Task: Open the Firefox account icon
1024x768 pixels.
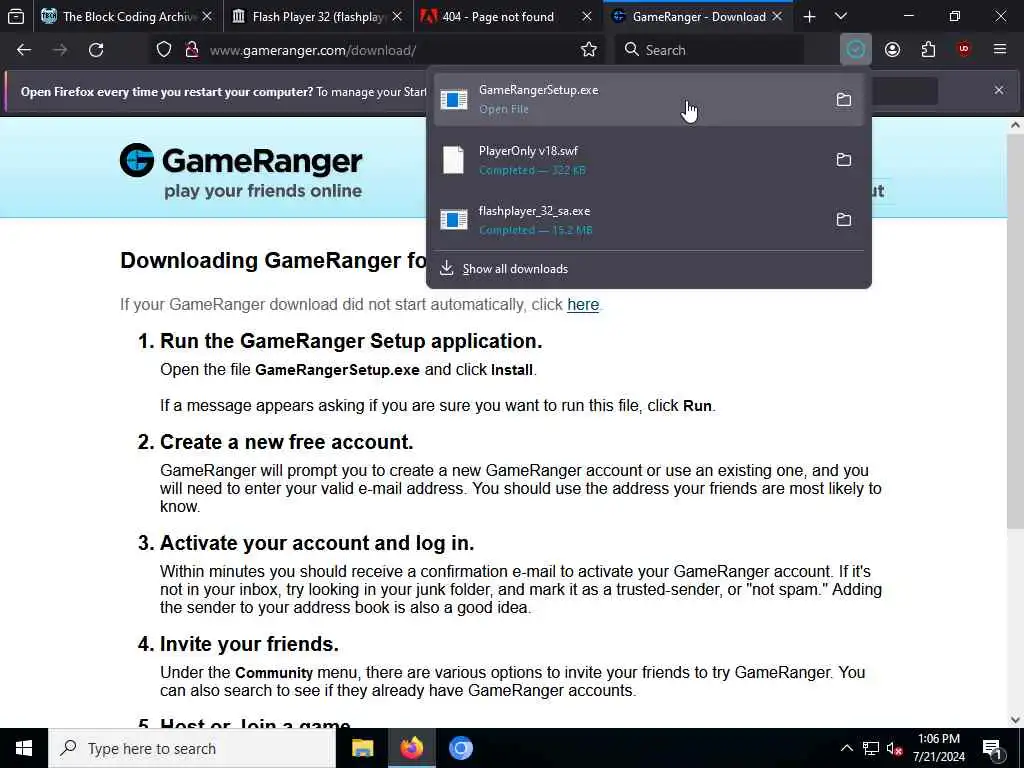Action: click(892, 50)
